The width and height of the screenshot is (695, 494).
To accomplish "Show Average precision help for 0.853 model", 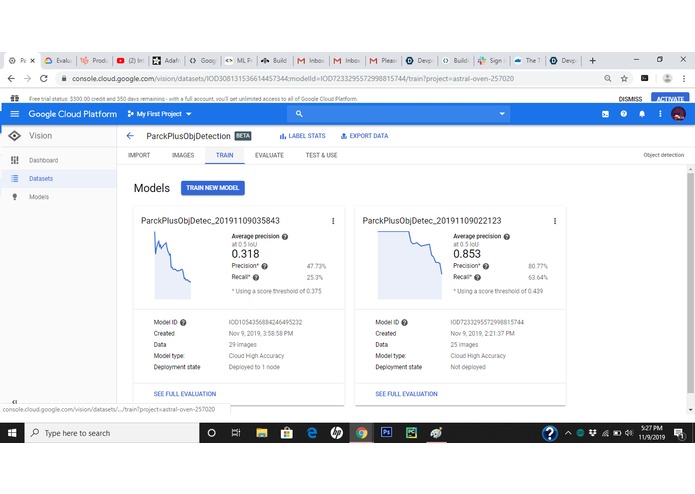I will coord(507,237).
